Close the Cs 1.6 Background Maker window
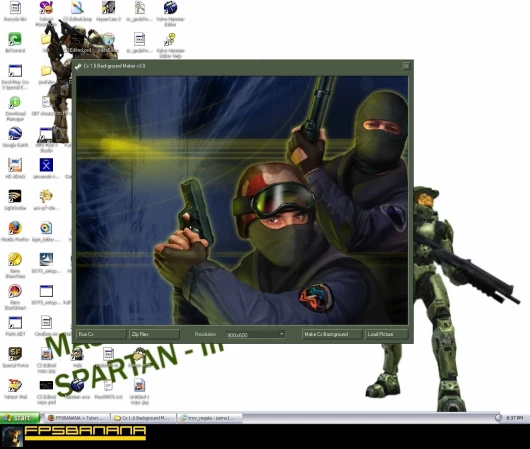 [406, 66]
